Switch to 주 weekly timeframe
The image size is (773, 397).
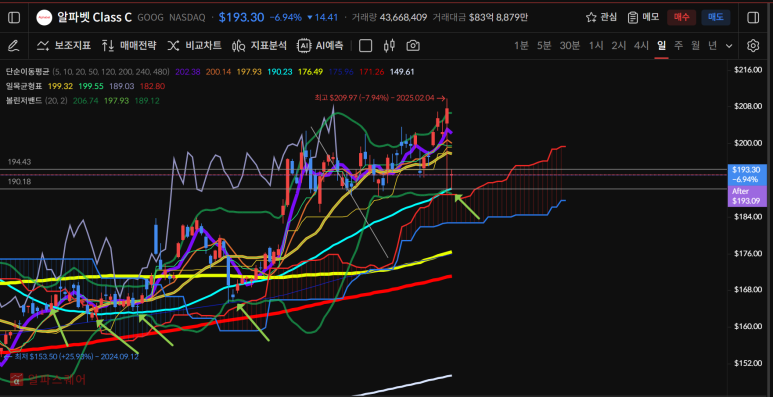(678, 46)
